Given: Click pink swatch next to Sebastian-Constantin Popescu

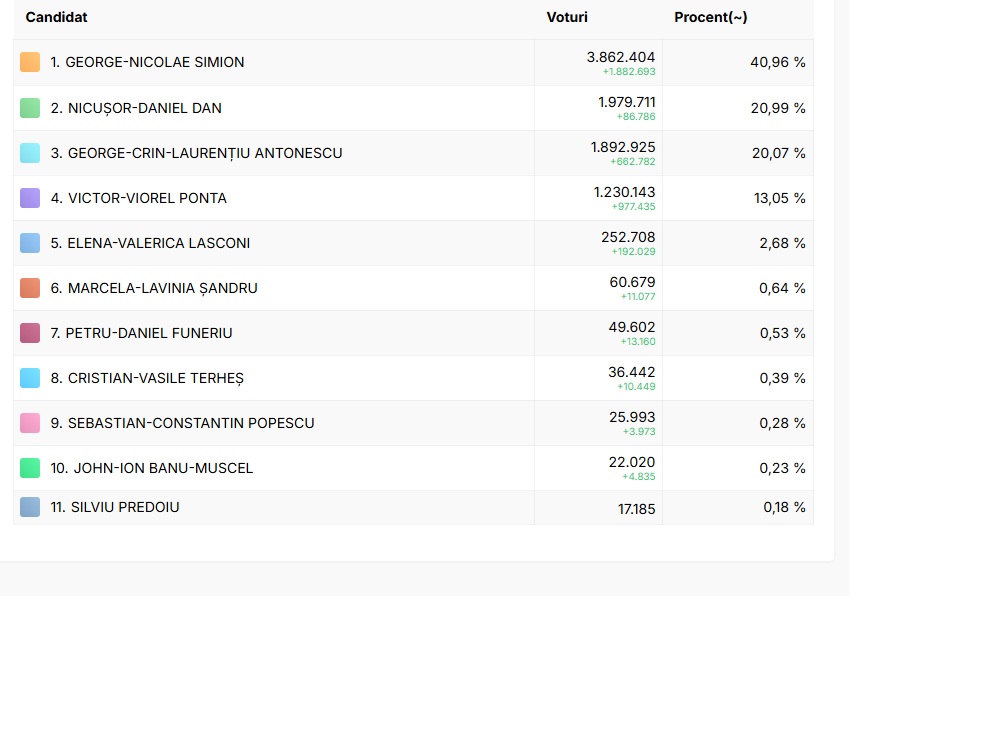Looking at the screenshot, I should (30, 423).
